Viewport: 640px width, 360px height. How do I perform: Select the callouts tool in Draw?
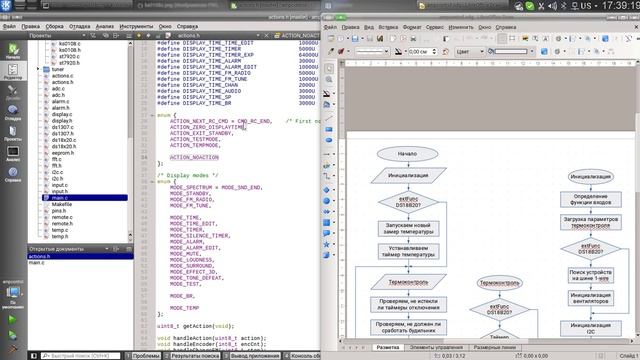(327, 233)
